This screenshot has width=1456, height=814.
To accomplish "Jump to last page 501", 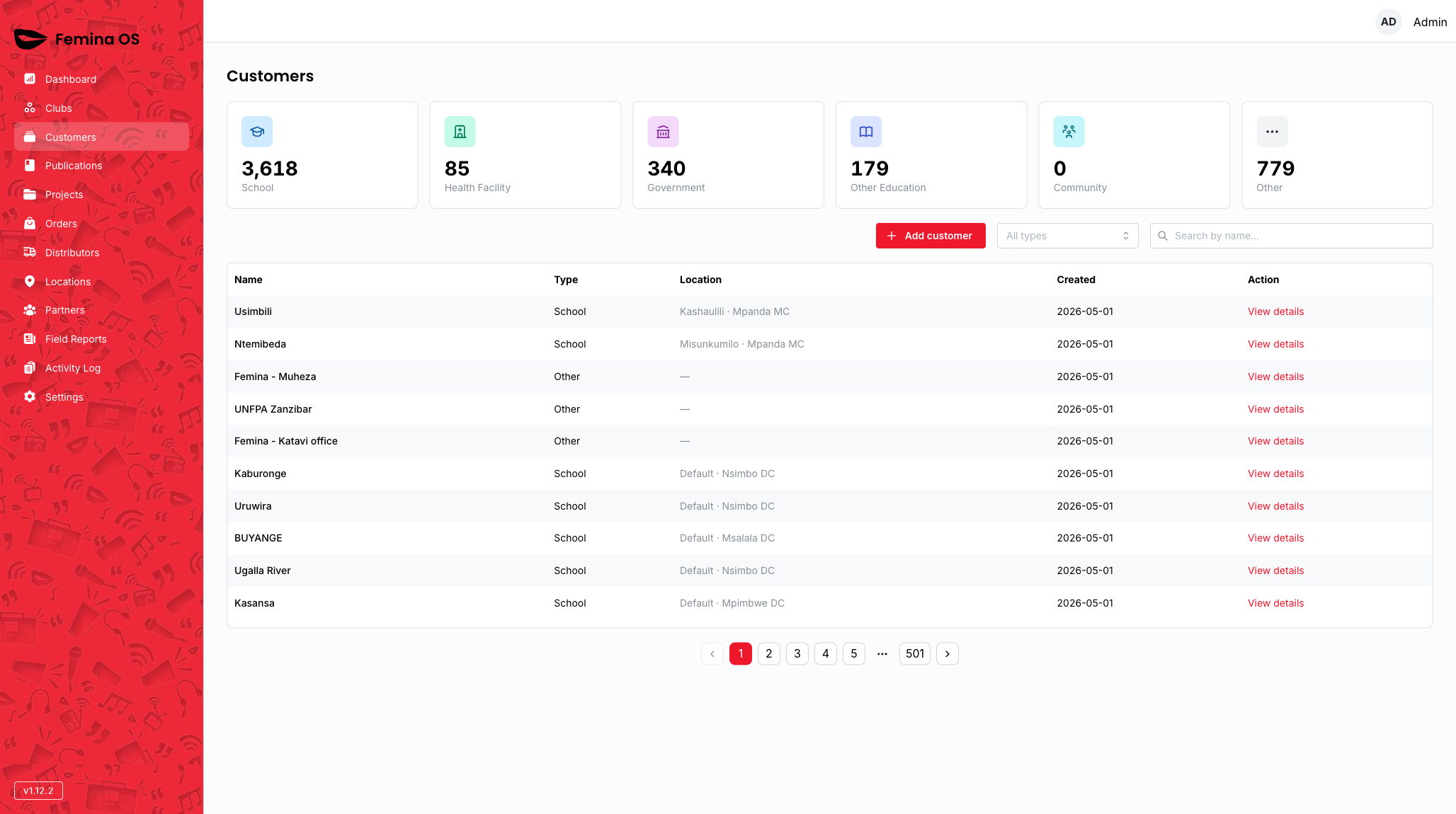I will pyautogui.click(x=914, y=653).
